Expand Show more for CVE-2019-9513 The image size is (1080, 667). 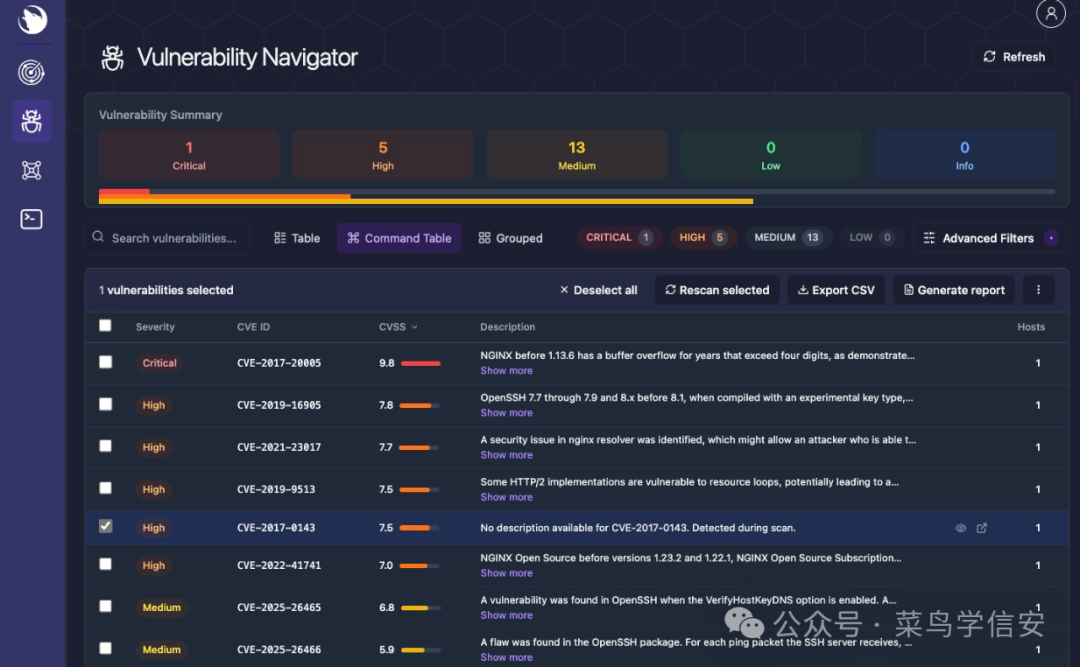pos(506,497)
